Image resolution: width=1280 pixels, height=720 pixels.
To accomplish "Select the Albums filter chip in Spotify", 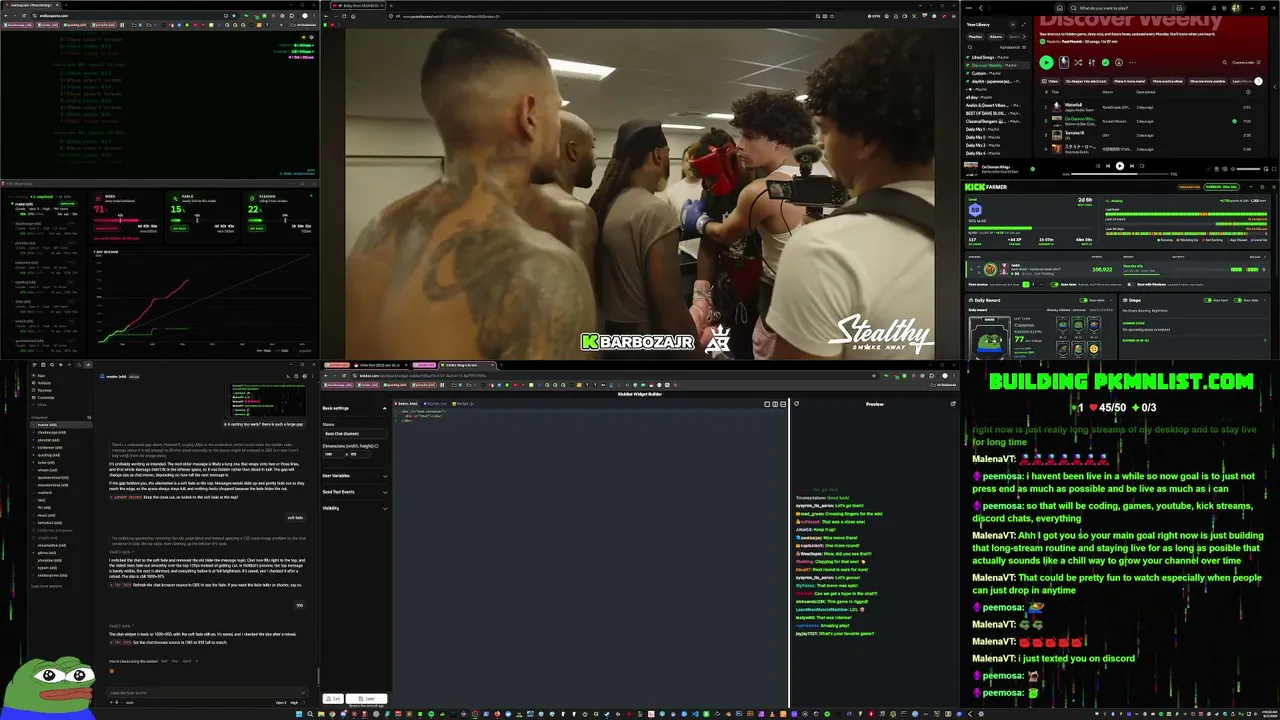I will pos(996,37).
